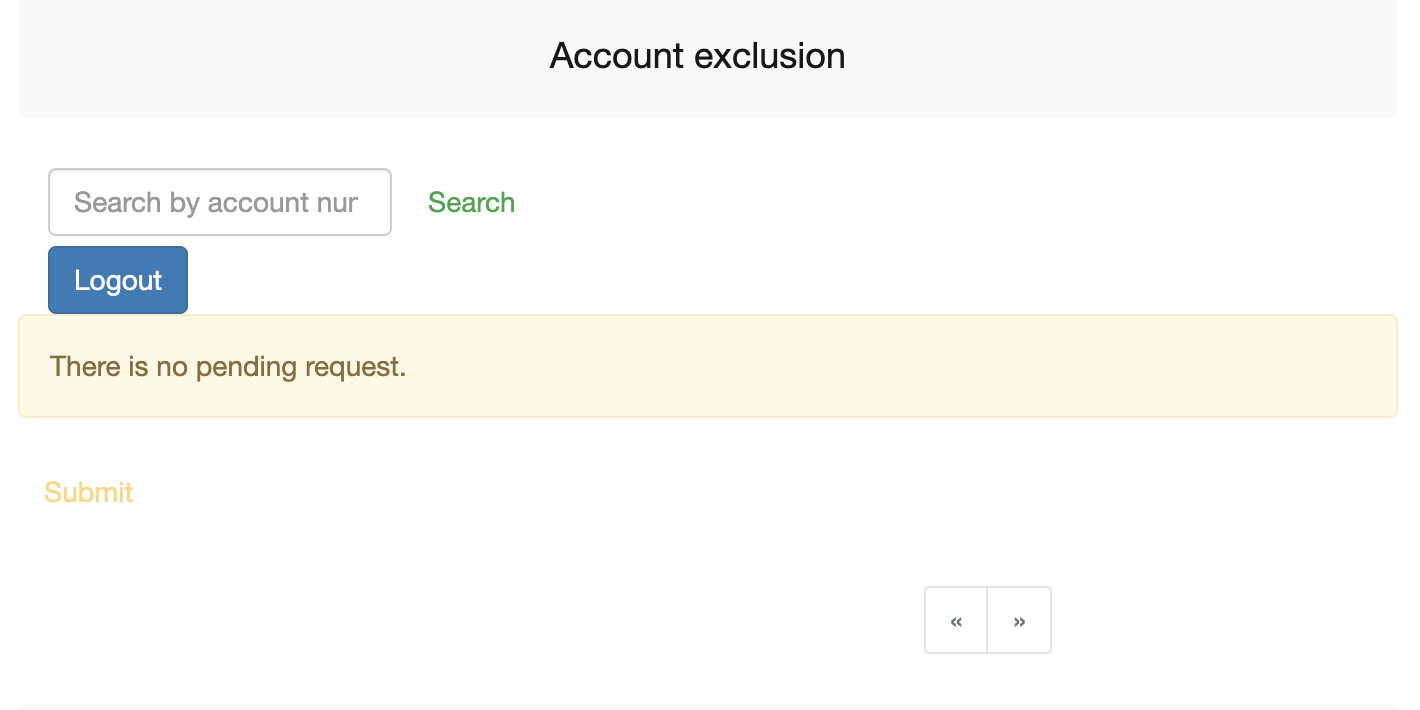Focus the Search by account number field
The width and height of the screenshot is (1420, 710).
tap(220, 202)
